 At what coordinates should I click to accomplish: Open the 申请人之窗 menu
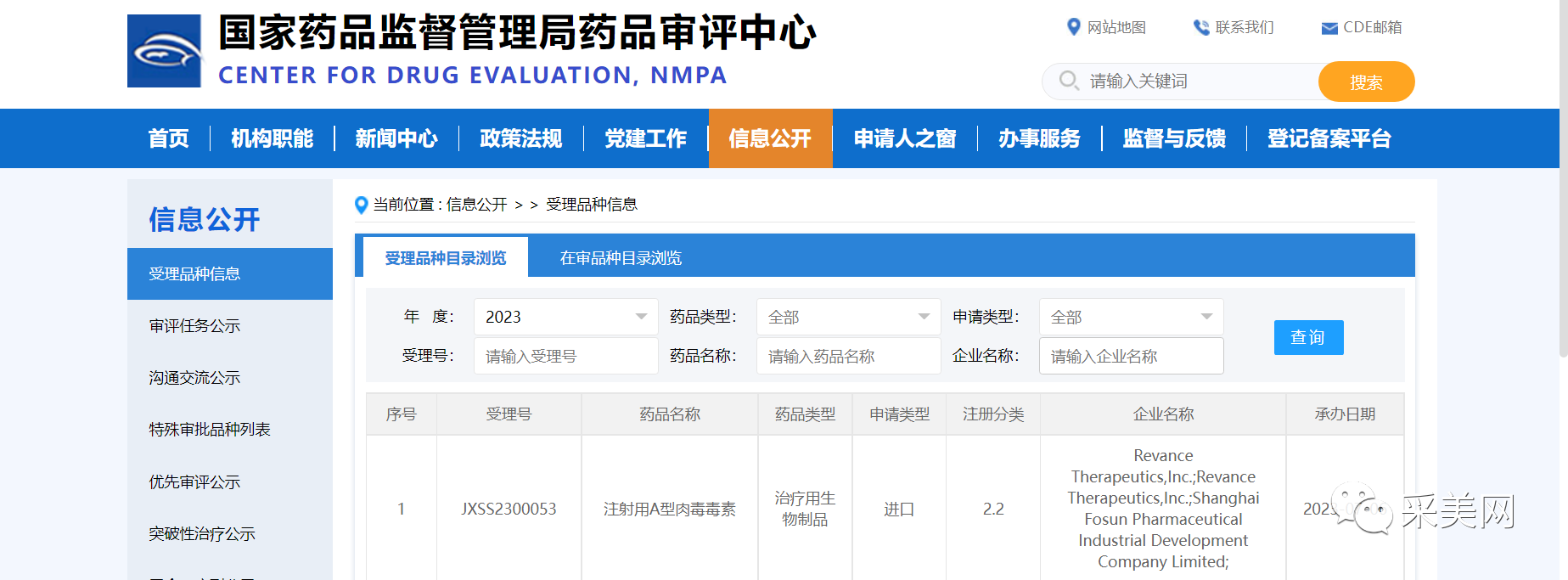(x=905, y=138)
